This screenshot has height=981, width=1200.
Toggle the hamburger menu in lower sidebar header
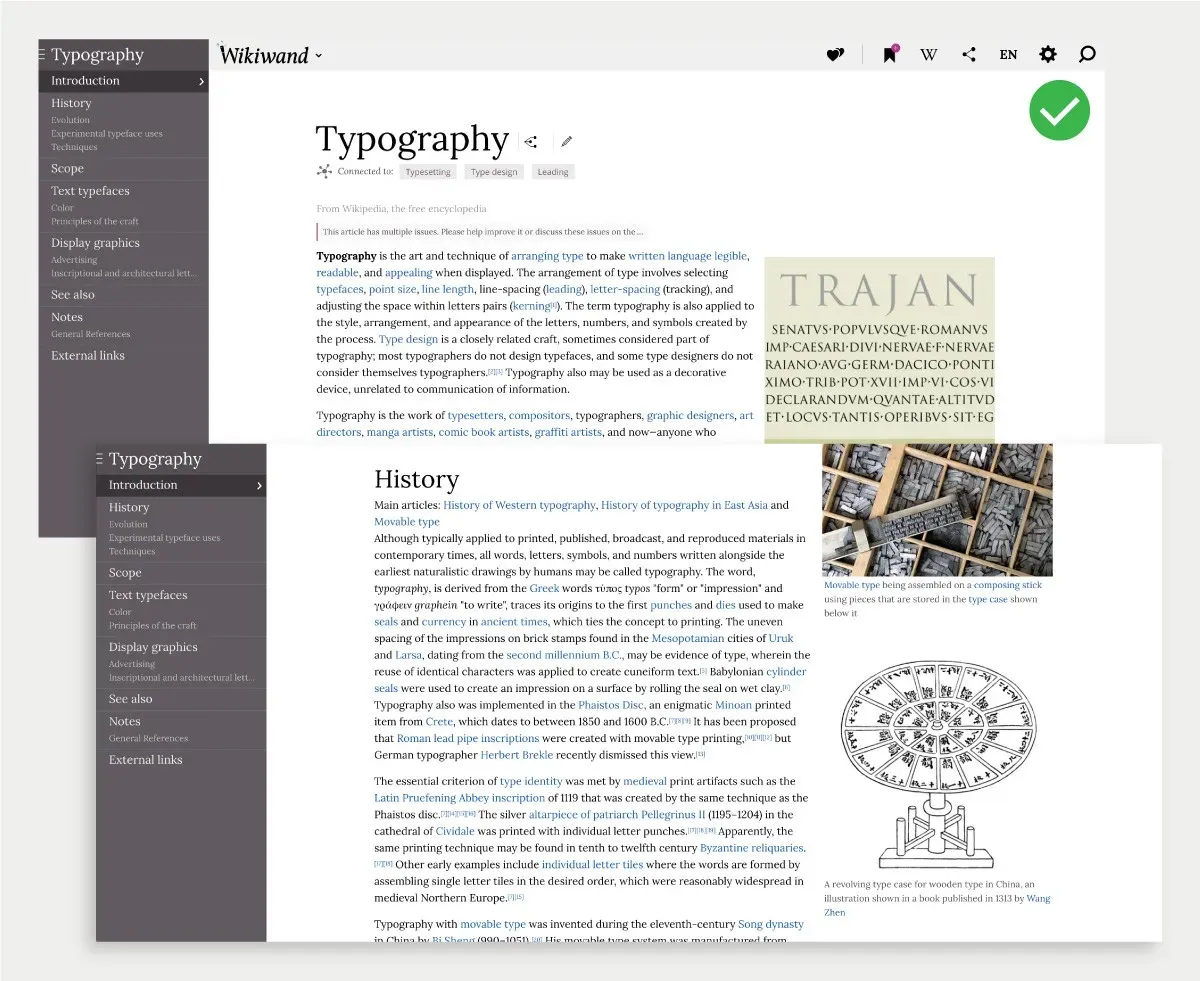pos(100,459)
